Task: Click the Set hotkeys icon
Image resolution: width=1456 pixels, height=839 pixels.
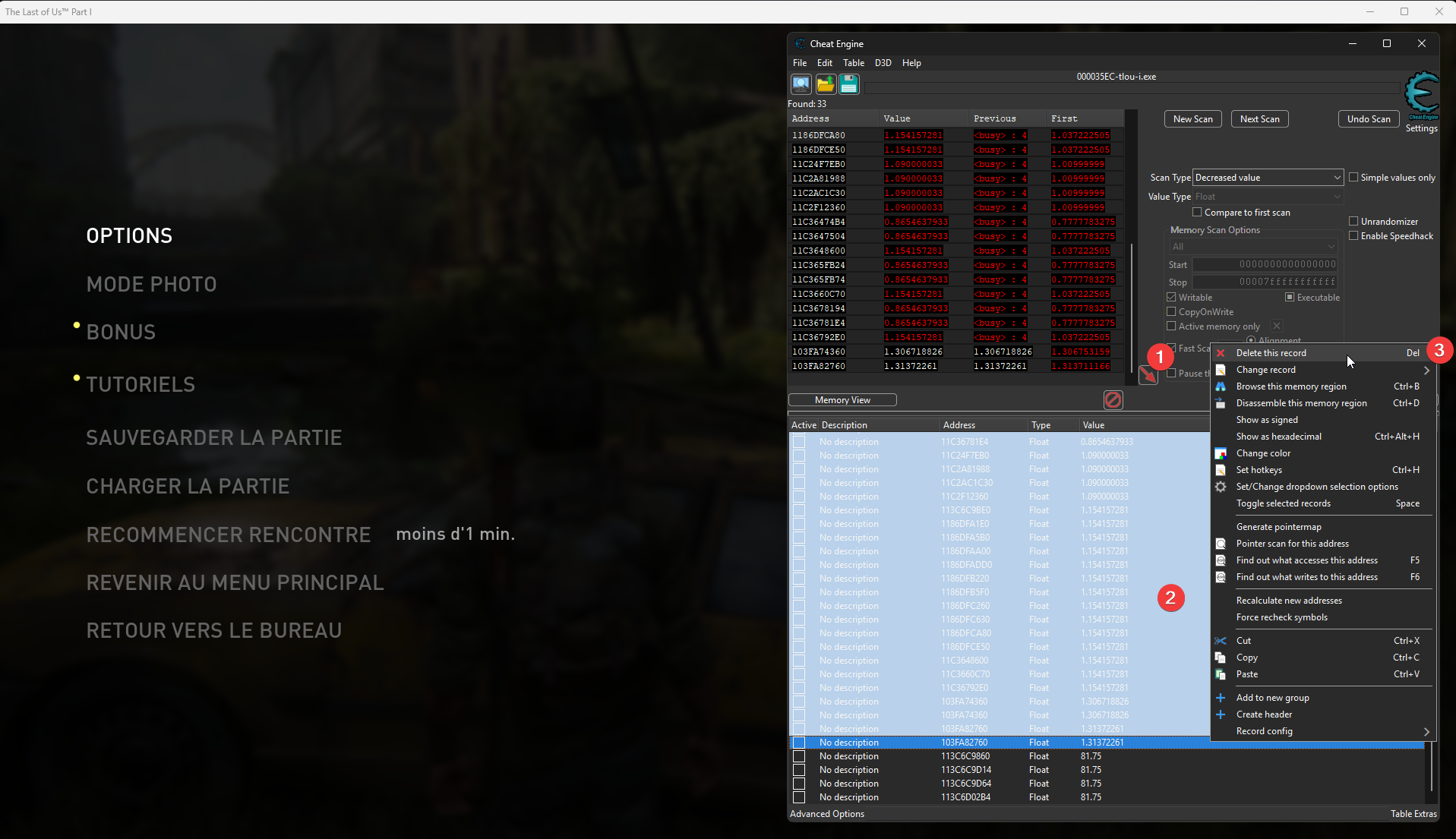Action: pyautogui.click(x=1221, y=470)
